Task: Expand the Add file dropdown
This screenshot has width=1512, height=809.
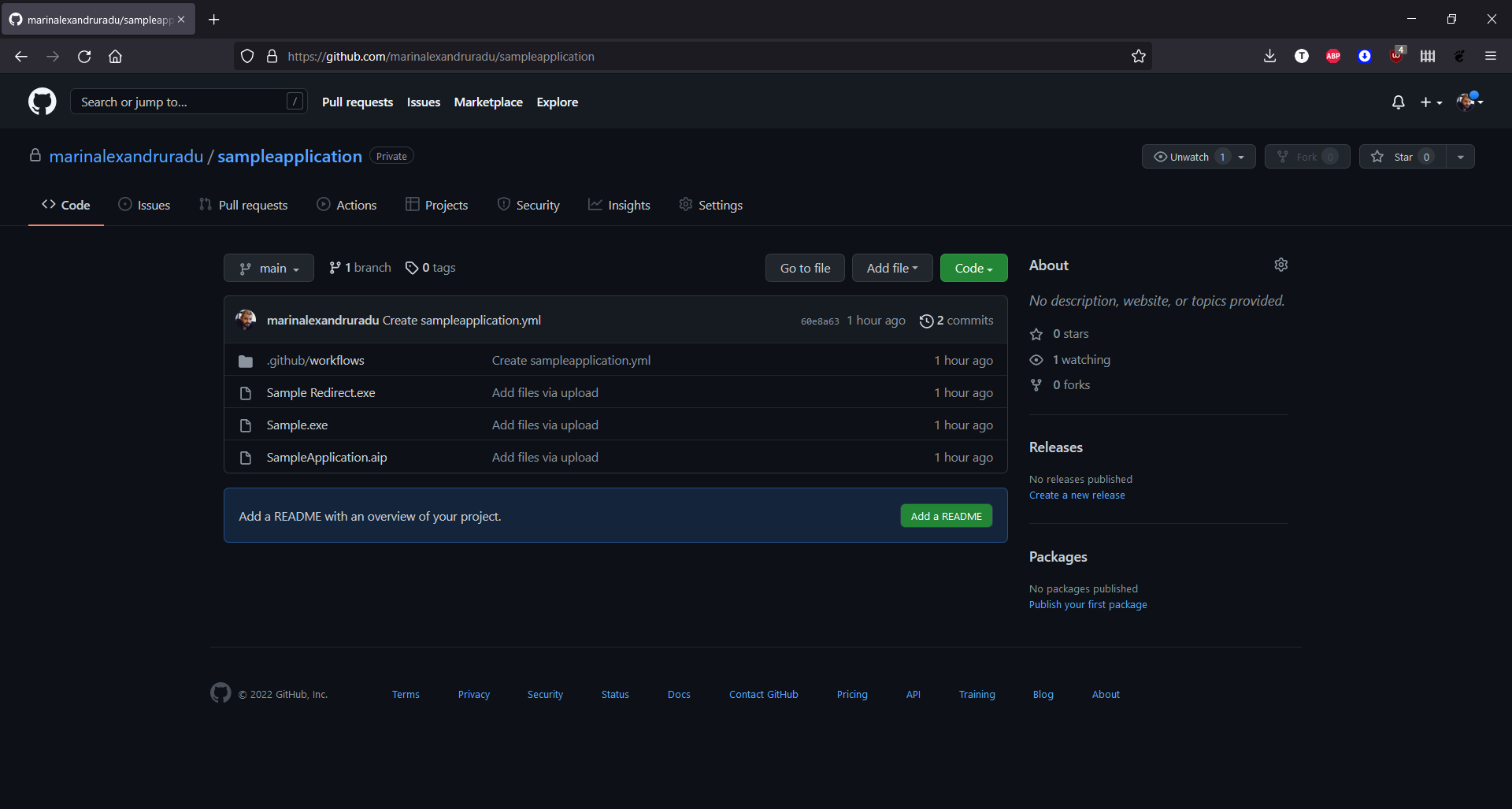Action: (x=892, y=268)
